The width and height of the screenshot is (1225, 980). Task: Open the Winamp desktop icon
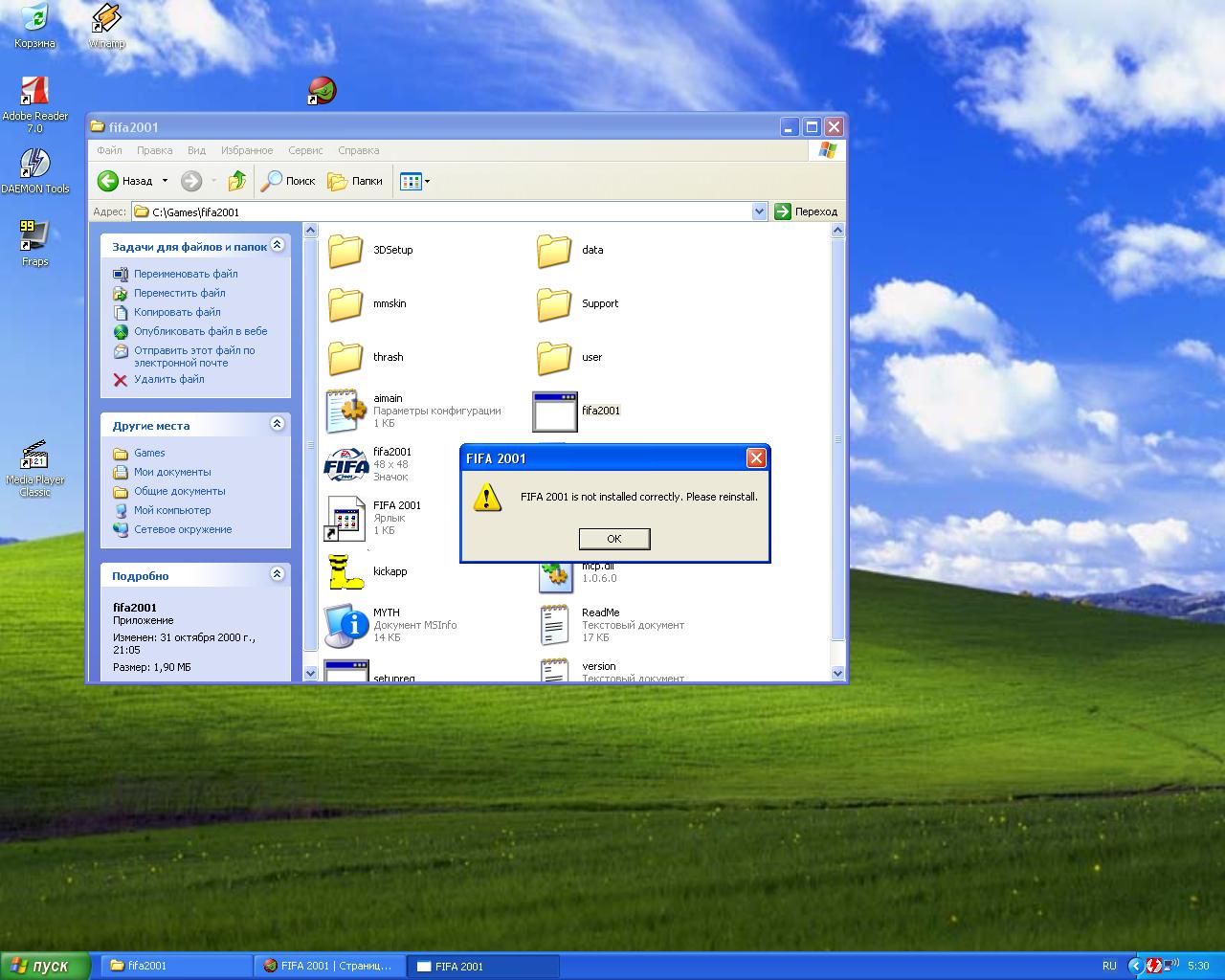[106, 19]
